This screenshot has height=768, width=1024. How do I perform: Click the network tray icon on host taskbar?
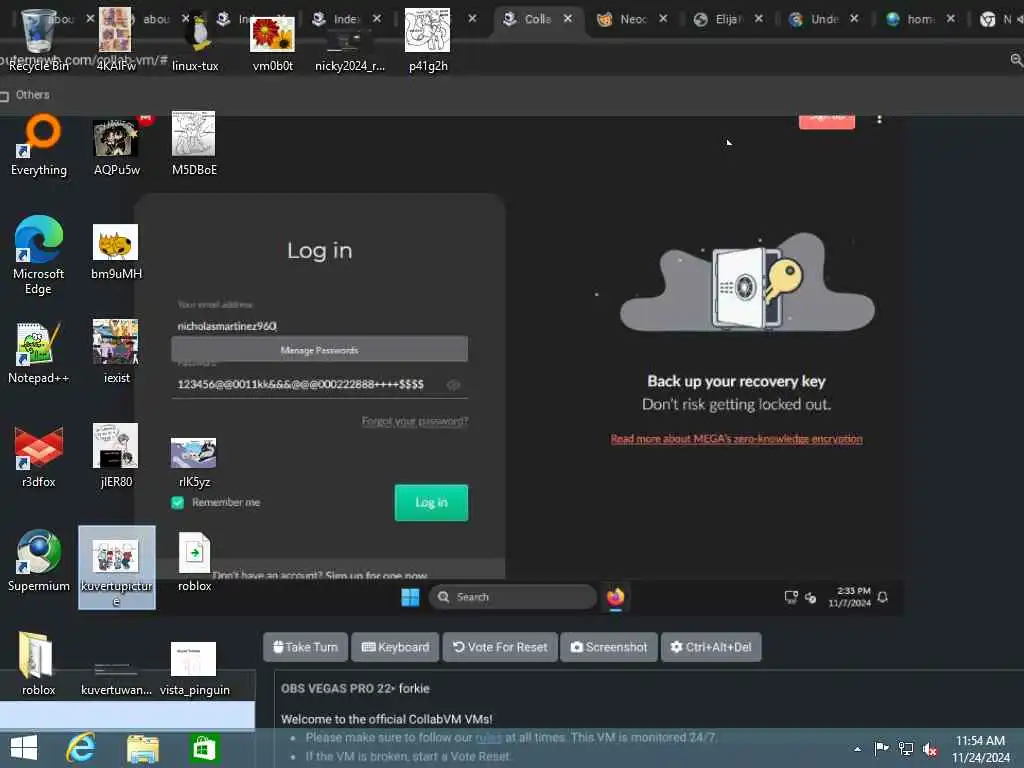tap(906, 748)
